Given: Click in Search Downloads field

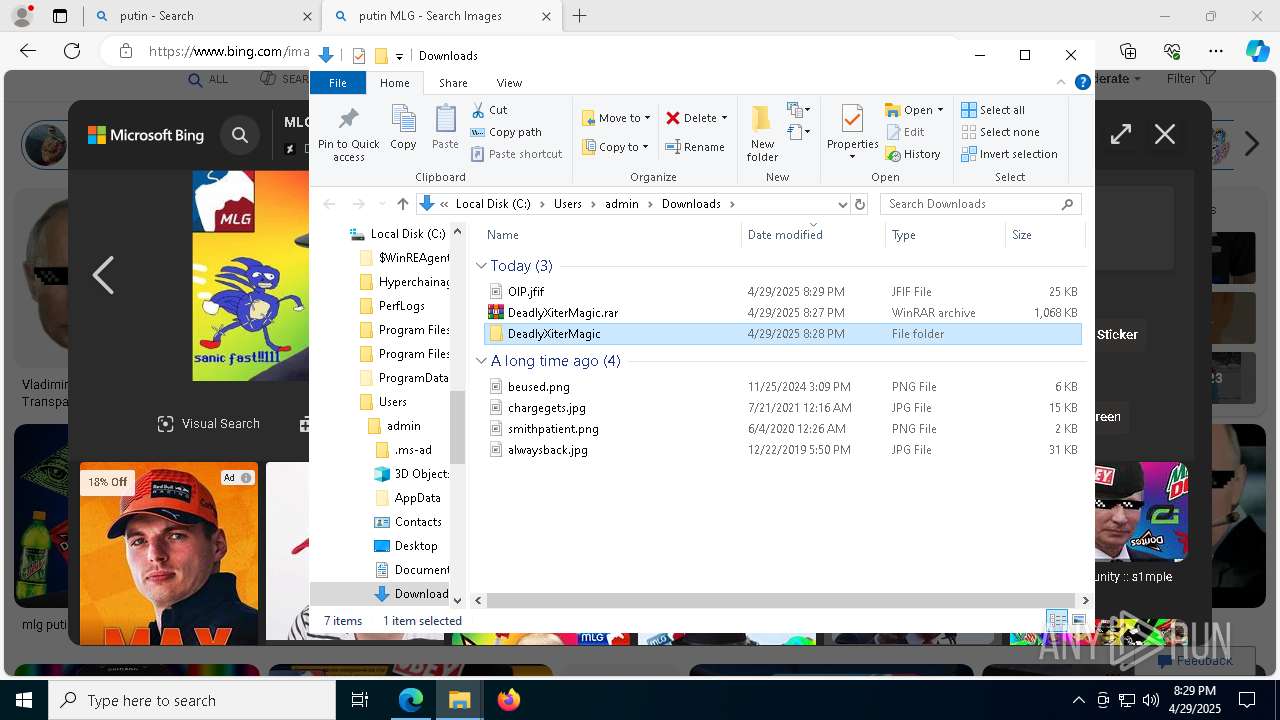Looking at the screenshot, I should click(x=980, y=204).
